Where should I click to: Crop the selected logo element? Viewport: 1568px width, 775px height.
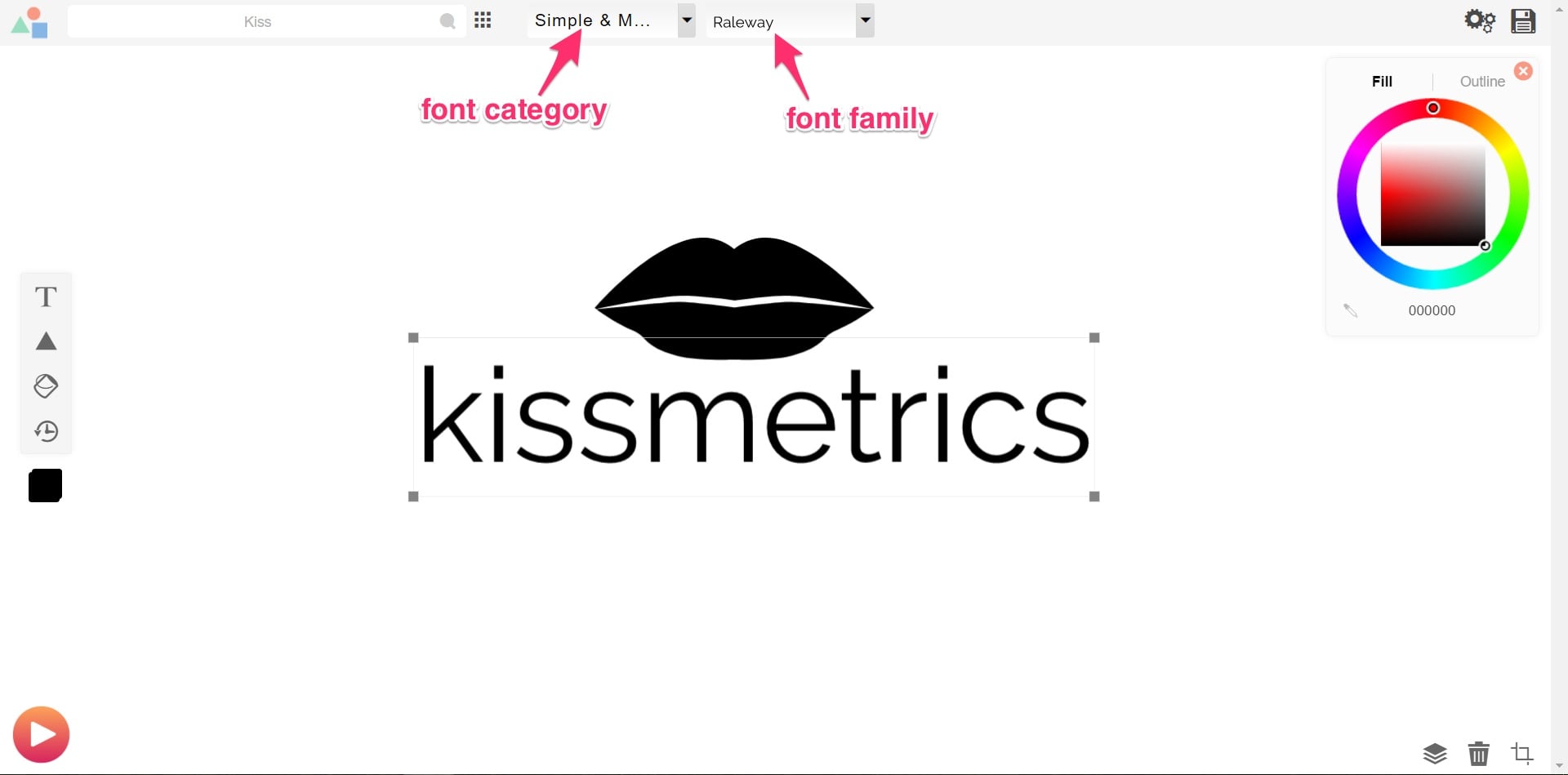[1523, 753]
